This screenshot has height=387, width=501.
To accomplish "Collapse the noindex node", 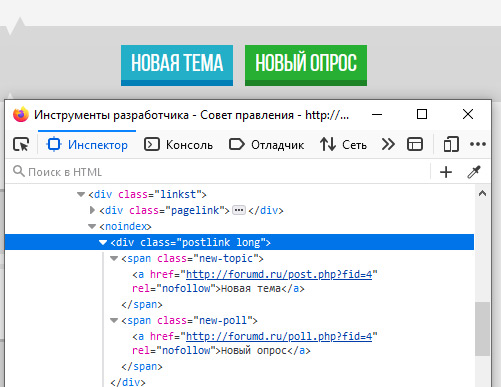I will point(92,226).
